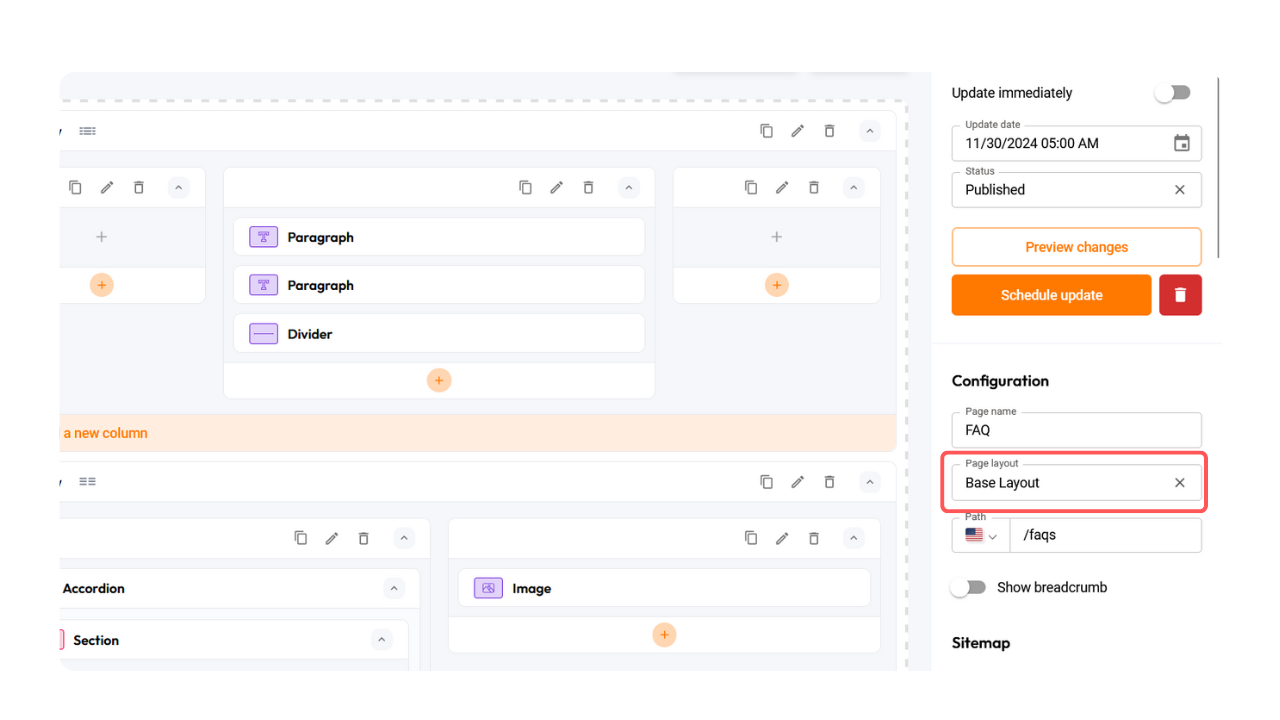
Task: Turn on Show breadcrumb switch
Action: pos(968,587)
